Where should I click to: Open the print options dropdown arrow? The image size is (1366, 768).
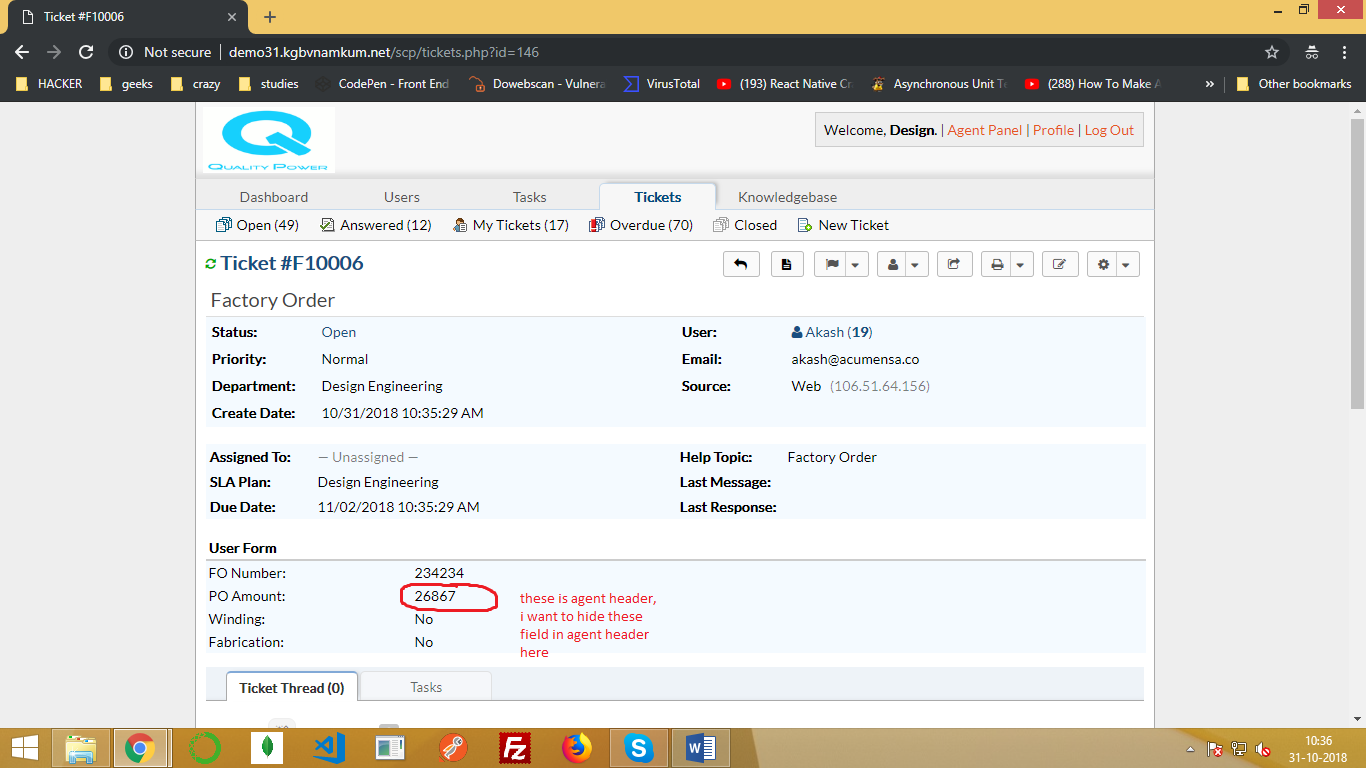(x=1020, y=263)
